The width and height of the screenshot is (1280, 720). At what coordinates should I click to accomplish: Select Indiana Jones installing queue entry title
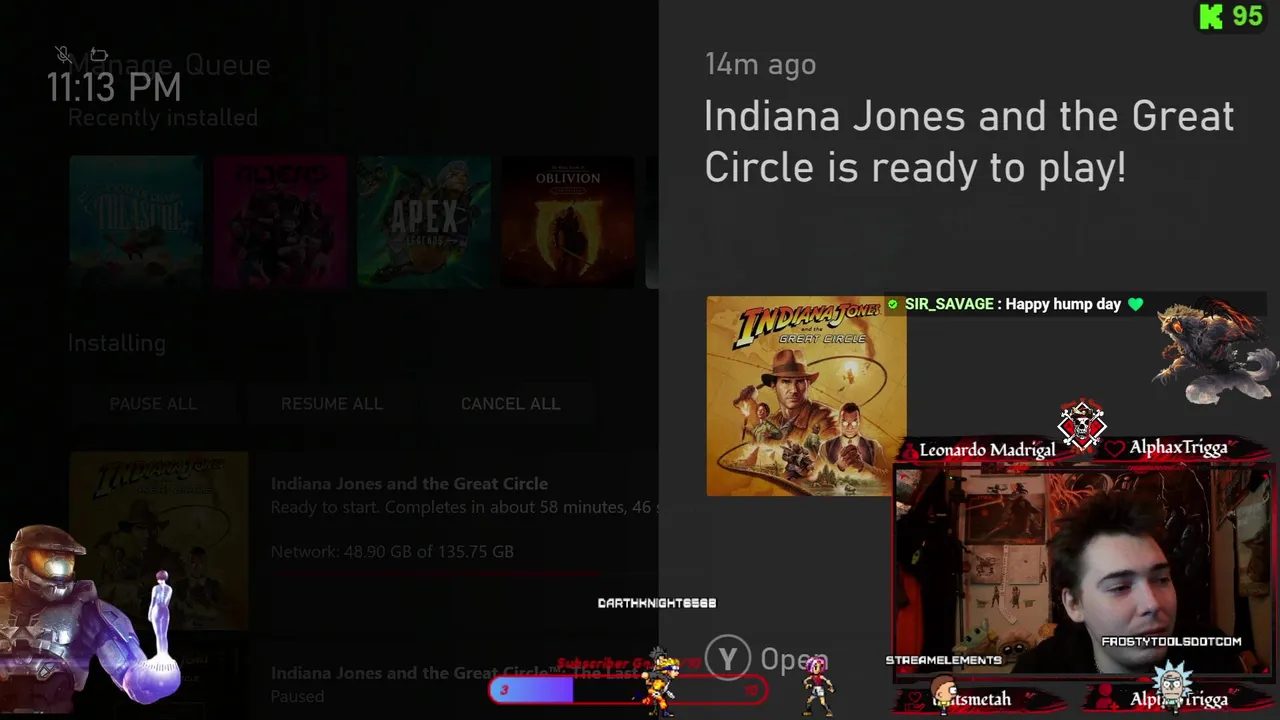tap(409, 483)
